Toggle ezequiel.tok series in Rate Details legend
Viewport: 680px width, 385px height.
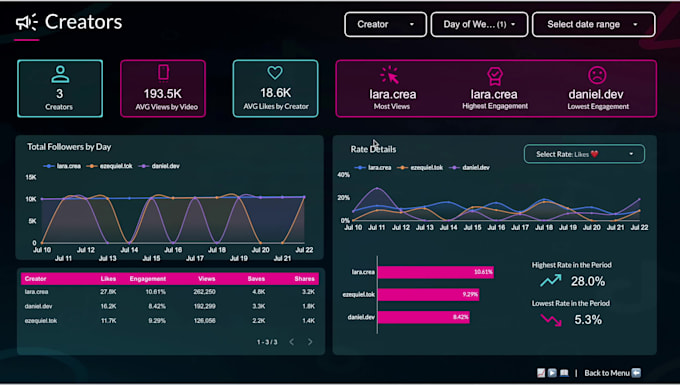[420, 167]
